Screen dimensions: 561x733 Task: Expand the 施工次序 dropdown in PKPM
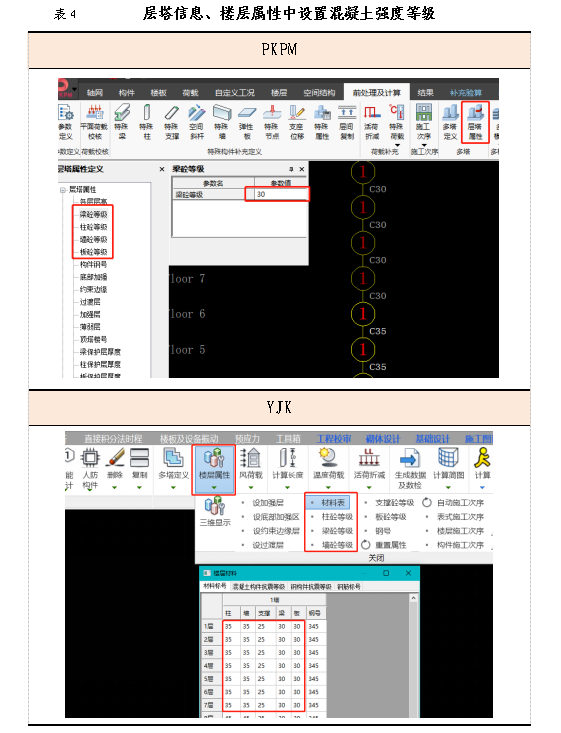click(424, 145)
